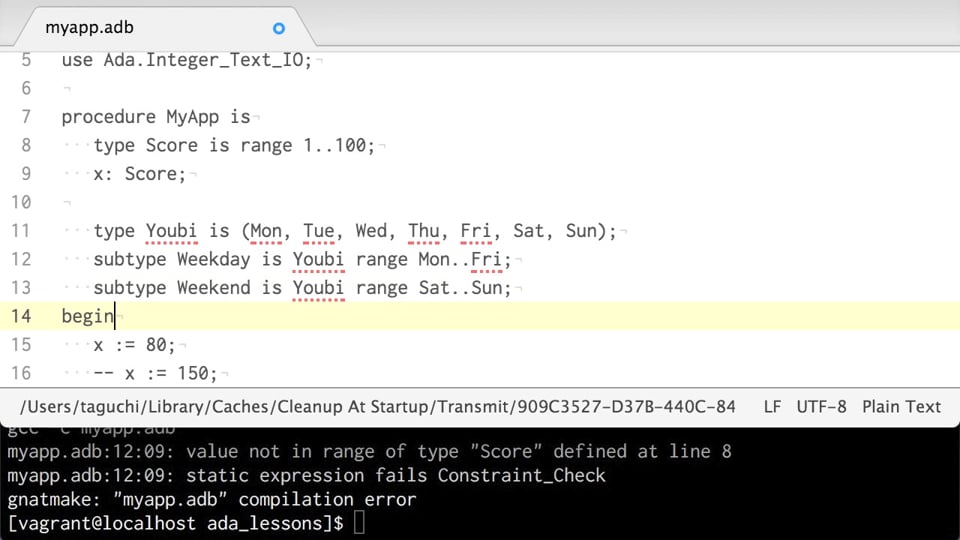
Task: Click line number 8 in the gutter
Action: coord(26,145)
